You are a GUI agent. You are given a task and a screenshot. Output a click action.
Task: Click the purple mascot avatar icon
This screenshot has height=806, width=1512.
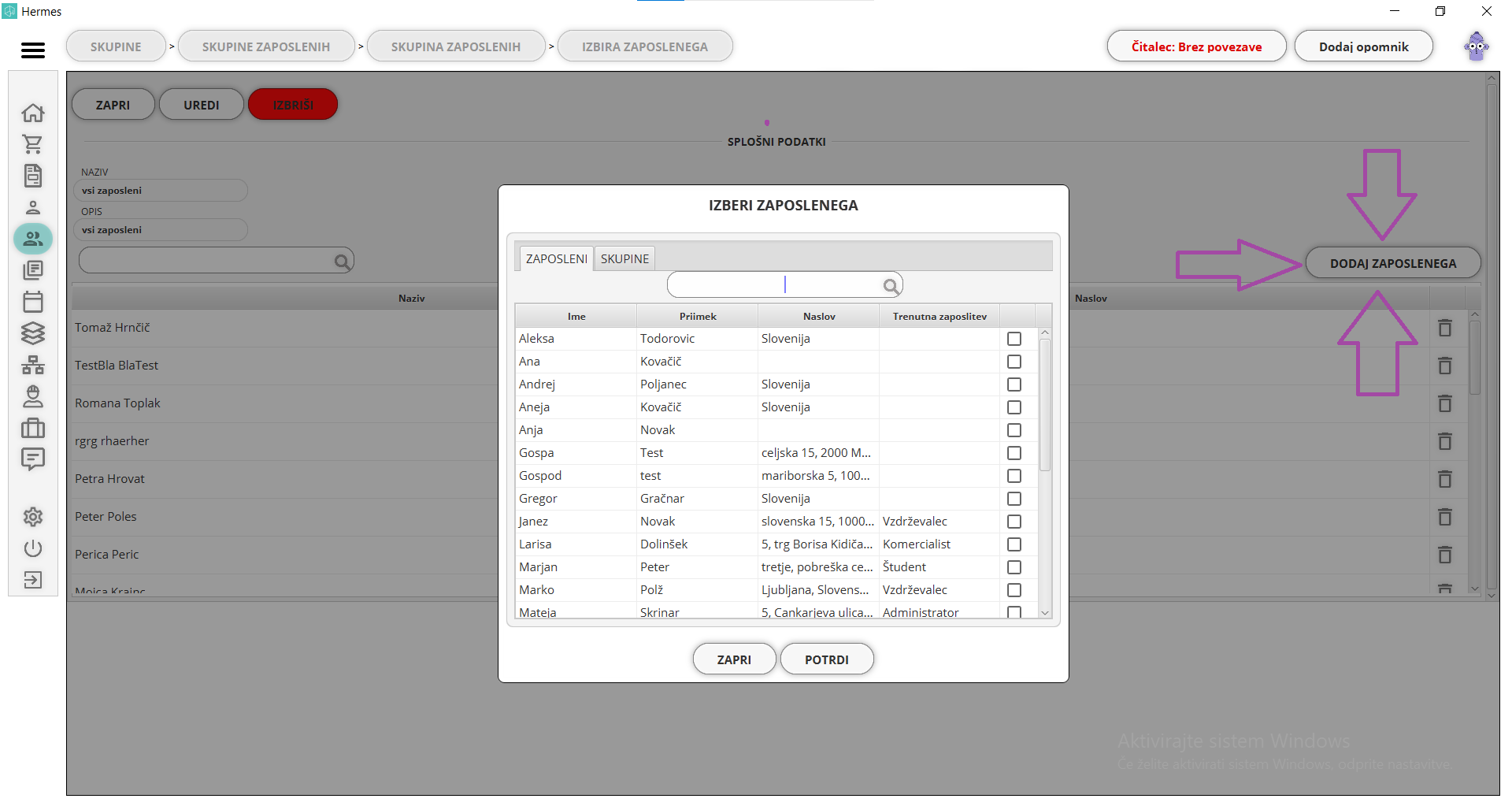click(x=1477, y=46)
